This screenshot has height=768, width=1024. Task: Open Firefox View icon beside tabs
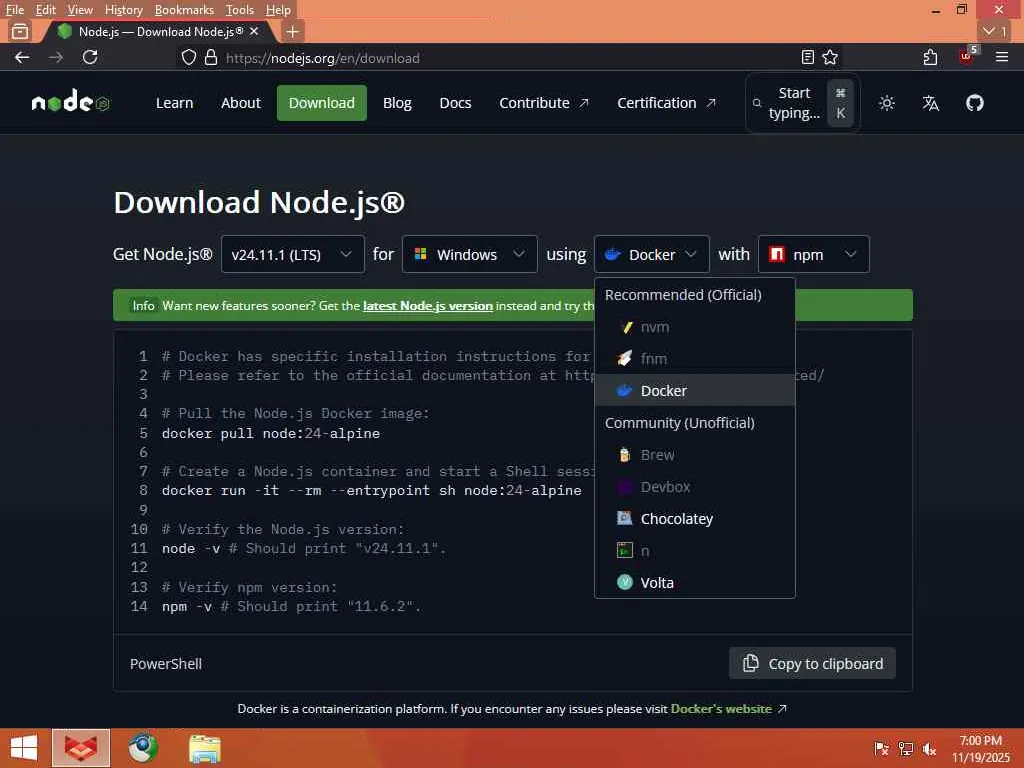point(20,31)
